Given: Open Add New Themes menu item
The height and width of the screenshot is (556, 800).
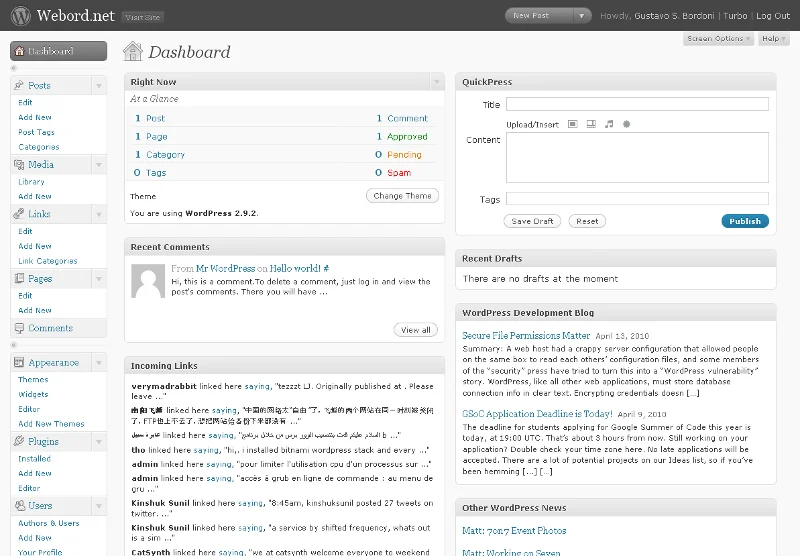Looking at the screenshot, I should 51,424.
